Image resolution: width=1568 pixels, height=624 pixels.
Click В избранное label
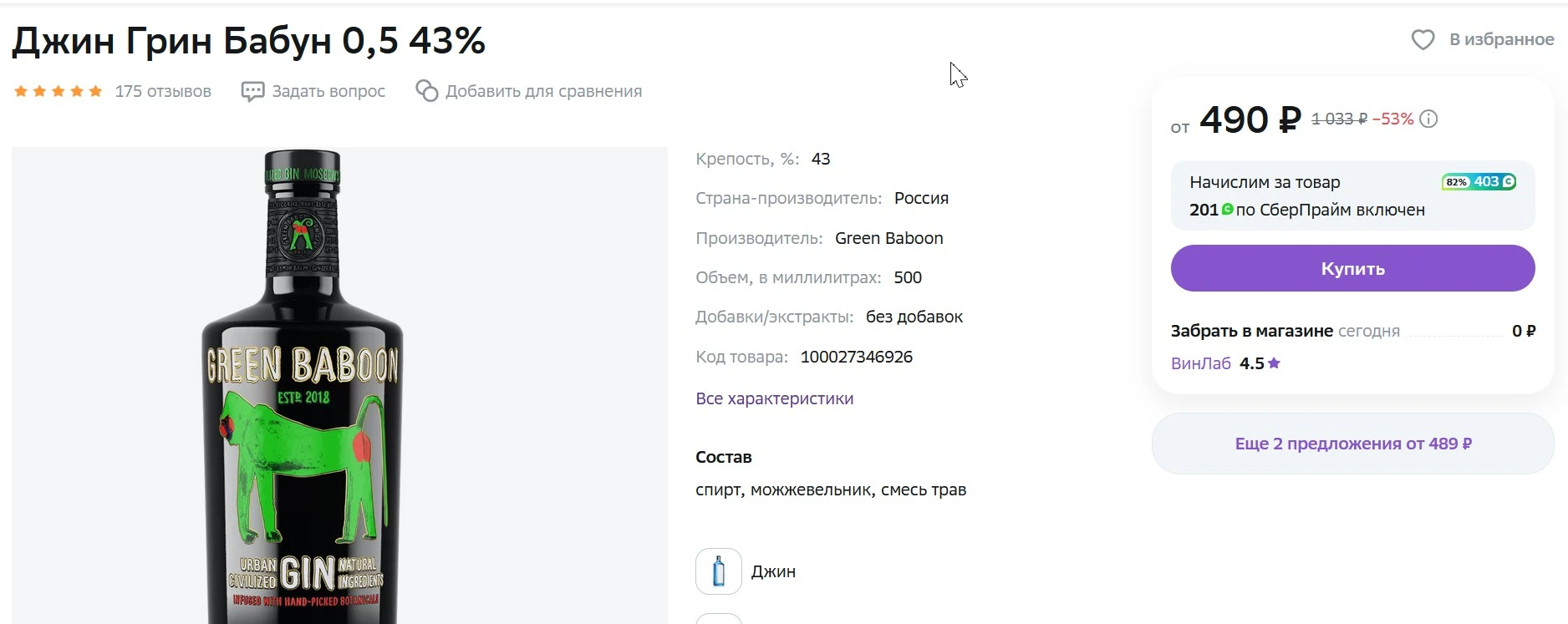[1501, 39]
